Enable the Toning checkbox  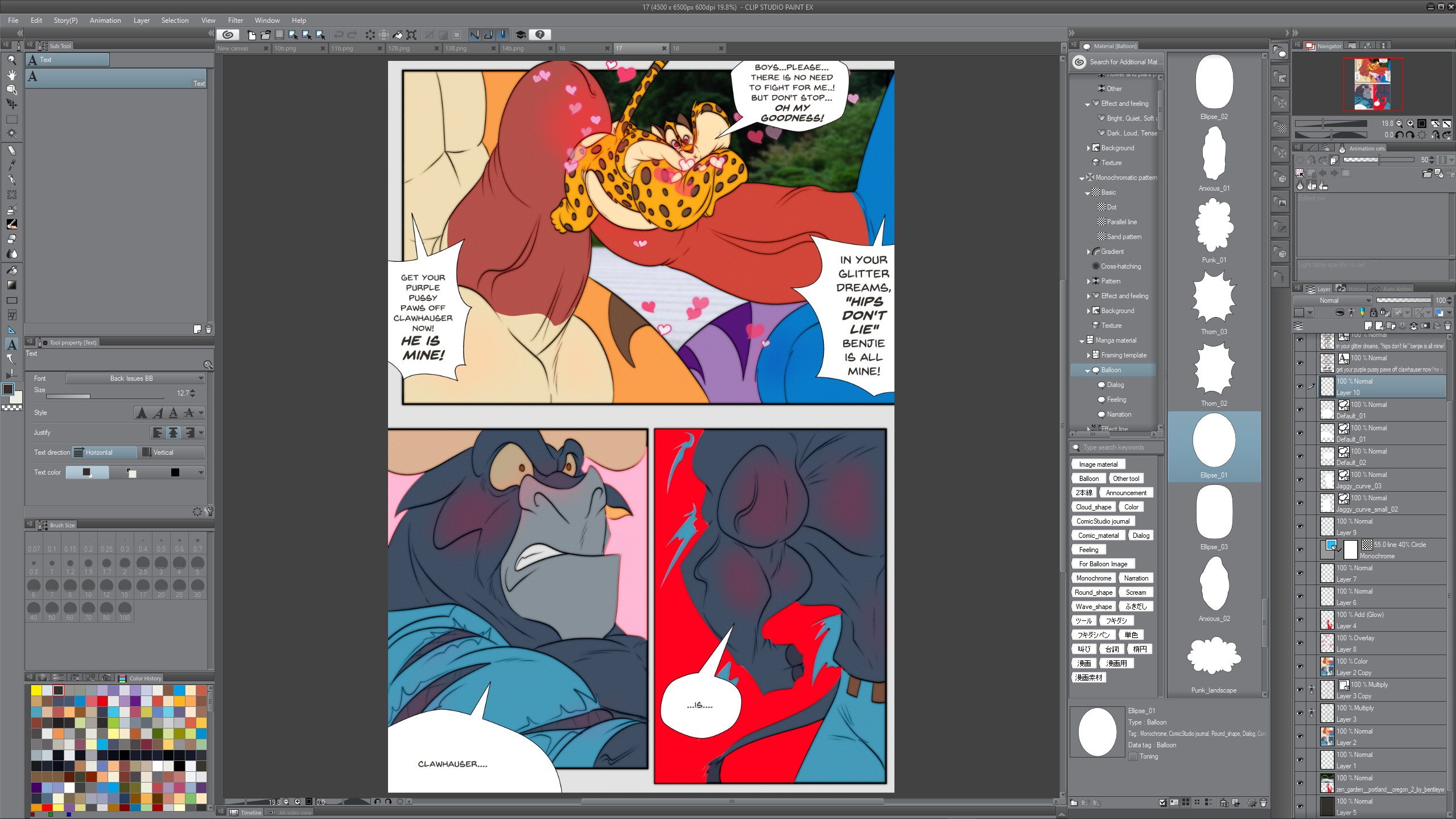point(1133,756)
